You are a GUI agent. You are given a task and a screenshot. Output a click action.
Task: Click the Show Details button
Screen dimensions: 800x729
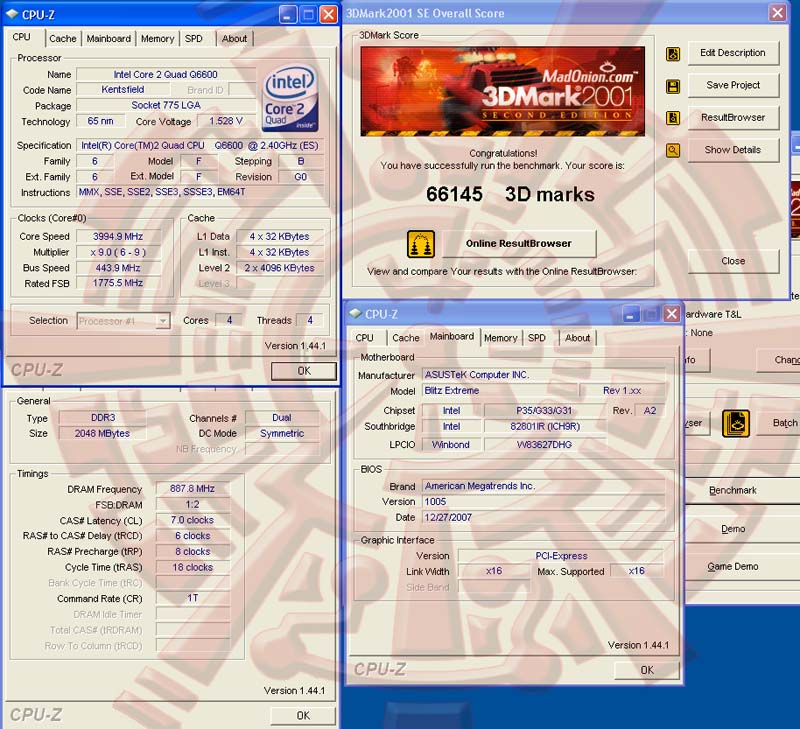click(x=733, y=150)
